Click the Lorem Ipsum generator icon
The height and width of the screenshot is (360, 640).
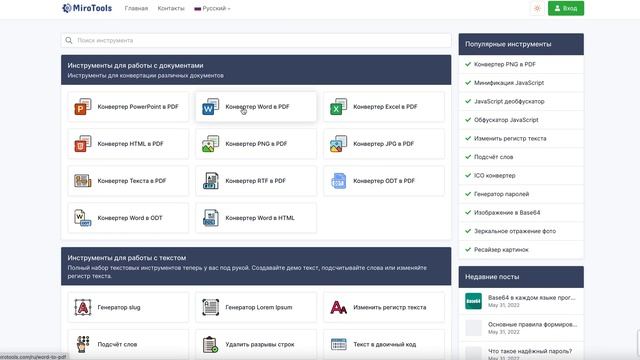(x=211, y=307)
